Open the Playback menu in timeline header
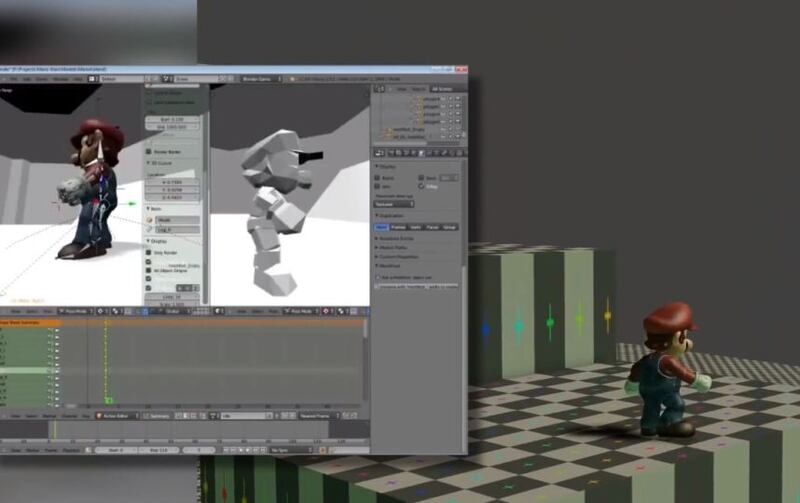800x503 pixels. coord(71,450)
